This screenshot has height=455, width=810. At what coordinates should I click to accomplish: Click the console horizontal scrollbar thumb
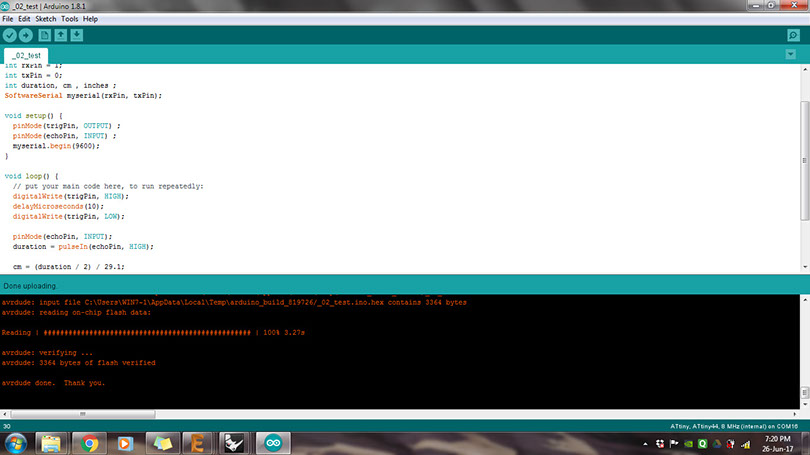pyautogui.click(x=83, y=414)
